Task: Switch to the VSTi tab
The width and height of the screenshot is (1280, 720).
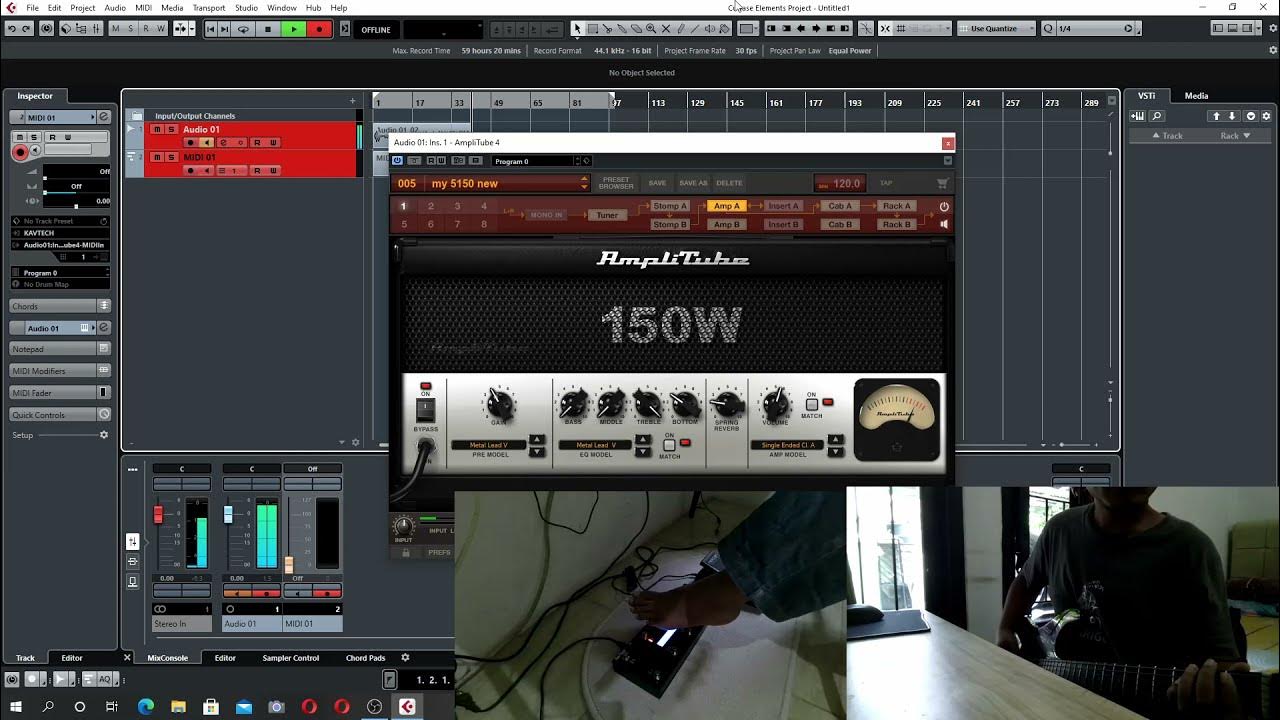Action: coord(1146,96)
